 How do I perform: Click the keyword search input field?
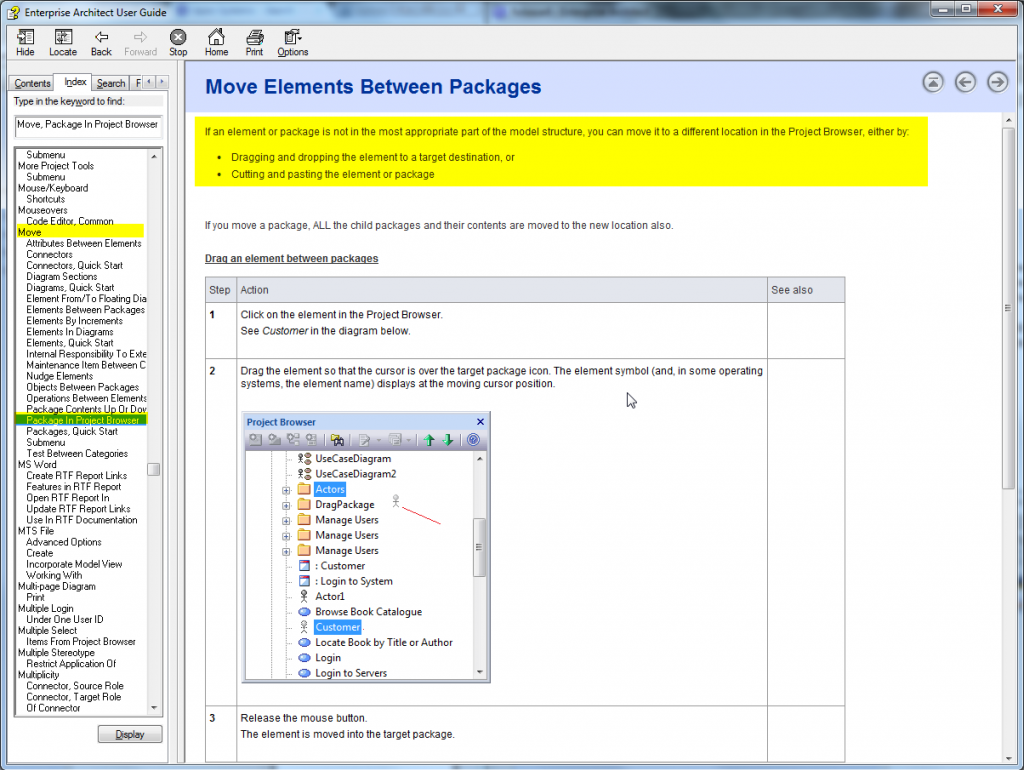[87, 125]
